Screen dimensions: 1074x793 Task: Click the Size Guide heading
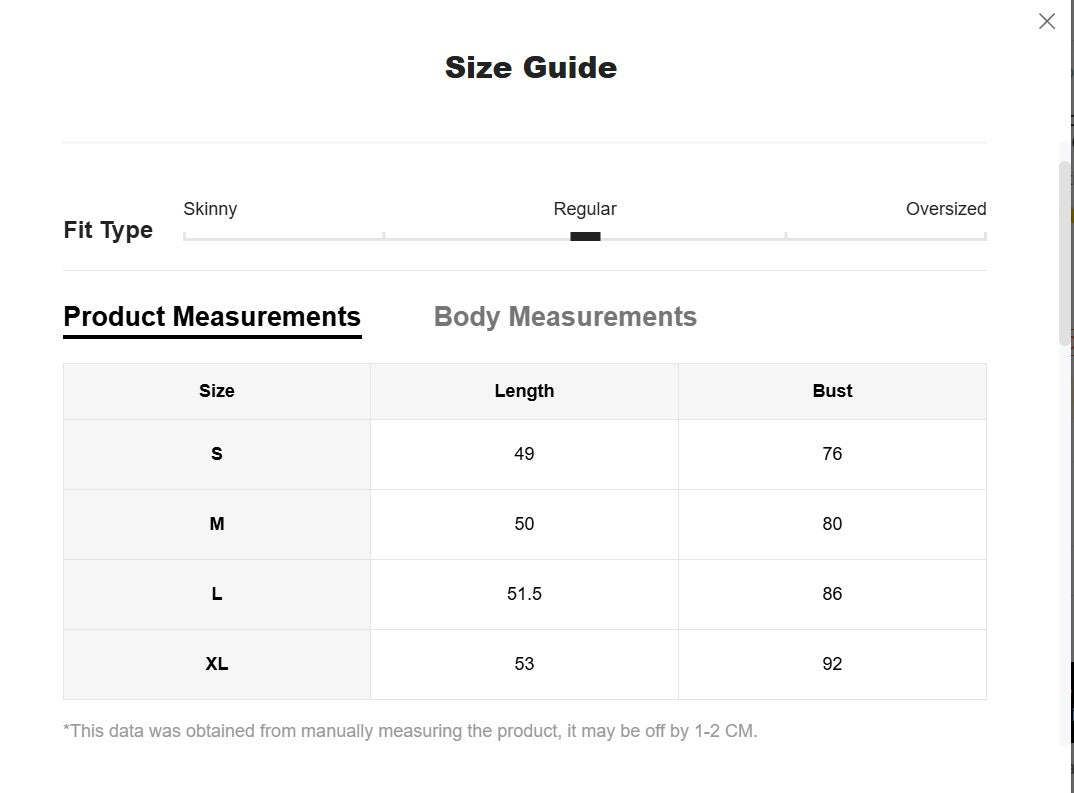pyautogui.click(x=531, y=67)
